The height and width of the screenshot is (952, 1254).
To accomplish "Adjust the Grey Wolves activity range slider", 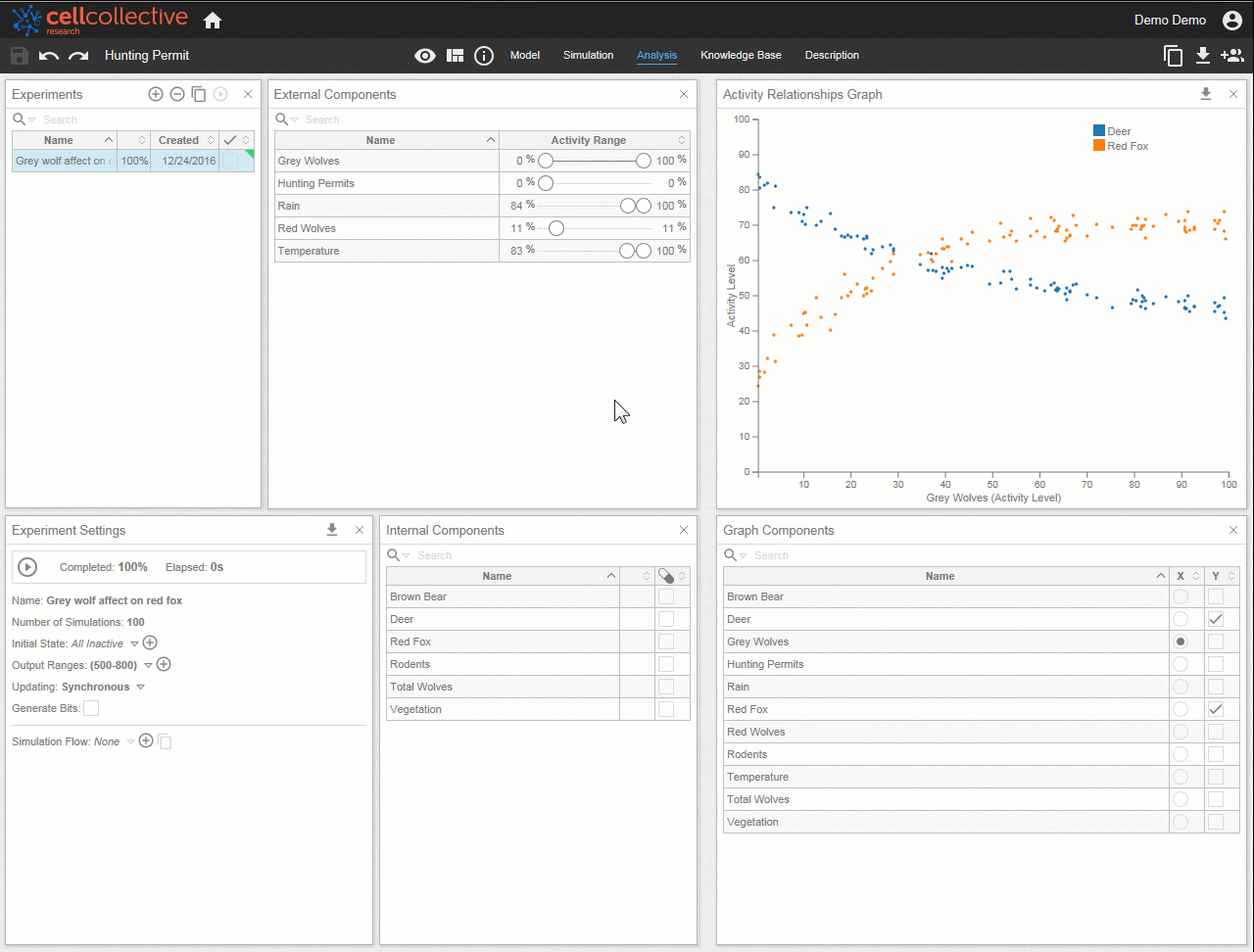I will (594, 161).
